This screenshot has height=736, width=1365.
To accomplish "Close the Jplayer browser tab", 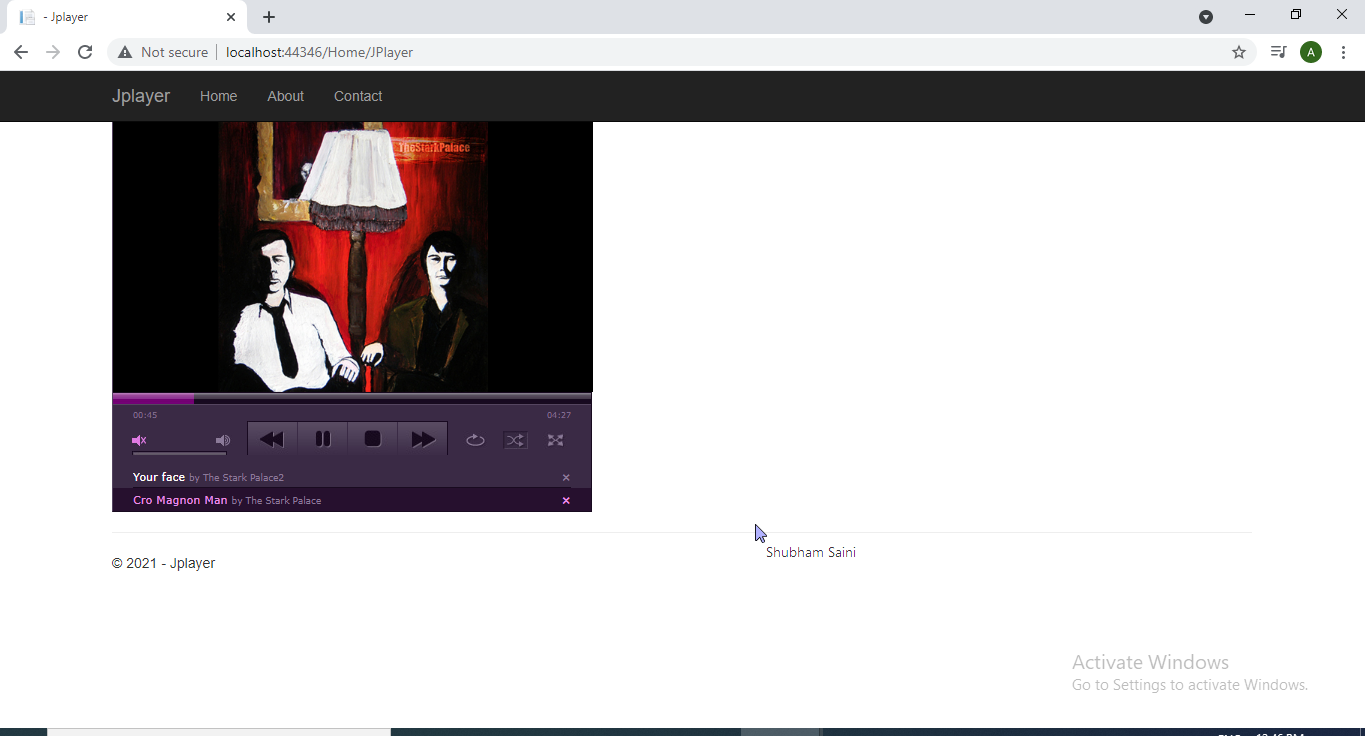I will [231, 17].
